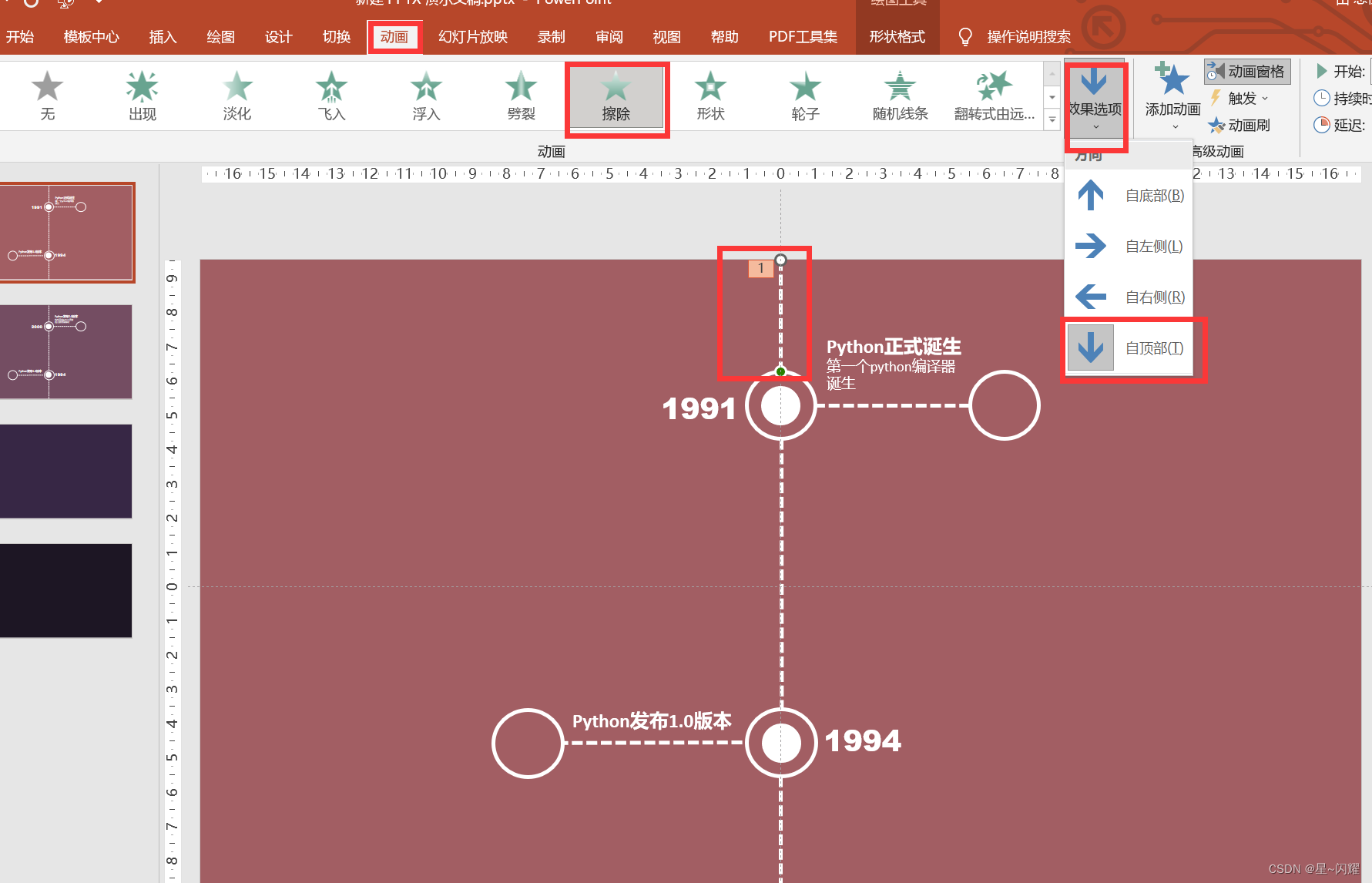Open the PDF工具集 tab
This screenshot has height=883, width=1372.
[803, 37]
